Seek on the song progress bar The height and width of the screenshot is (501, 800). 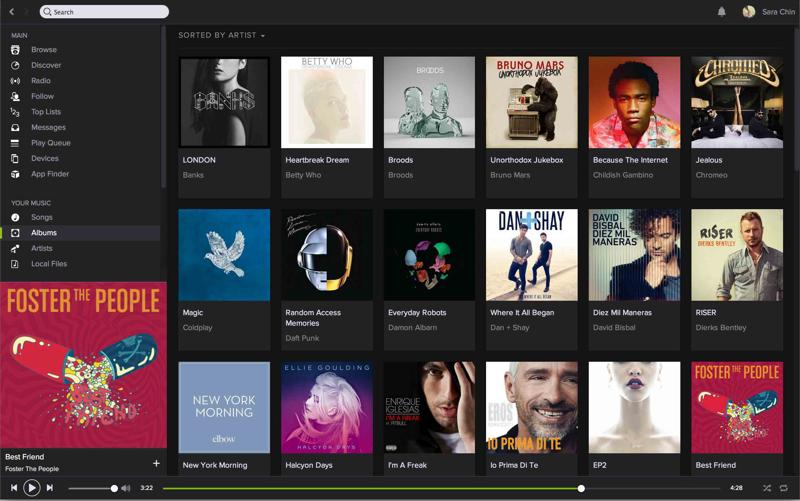click(x=441, y=488)
